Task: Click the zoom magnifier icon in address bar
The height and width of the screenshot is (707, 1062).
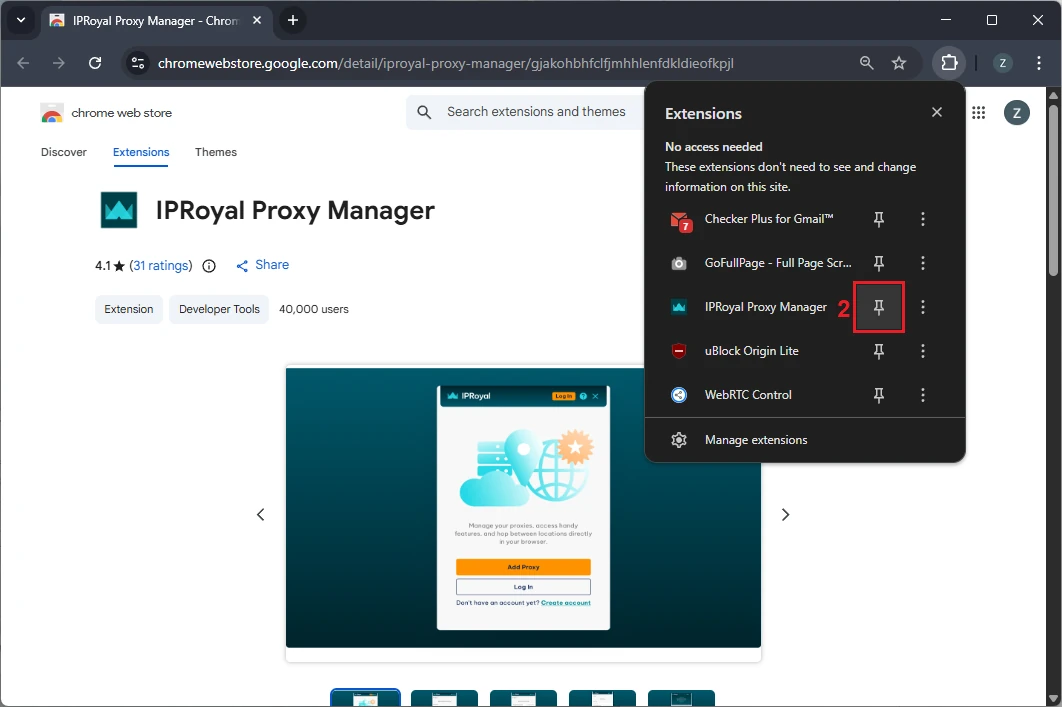Action: [867, 63]
